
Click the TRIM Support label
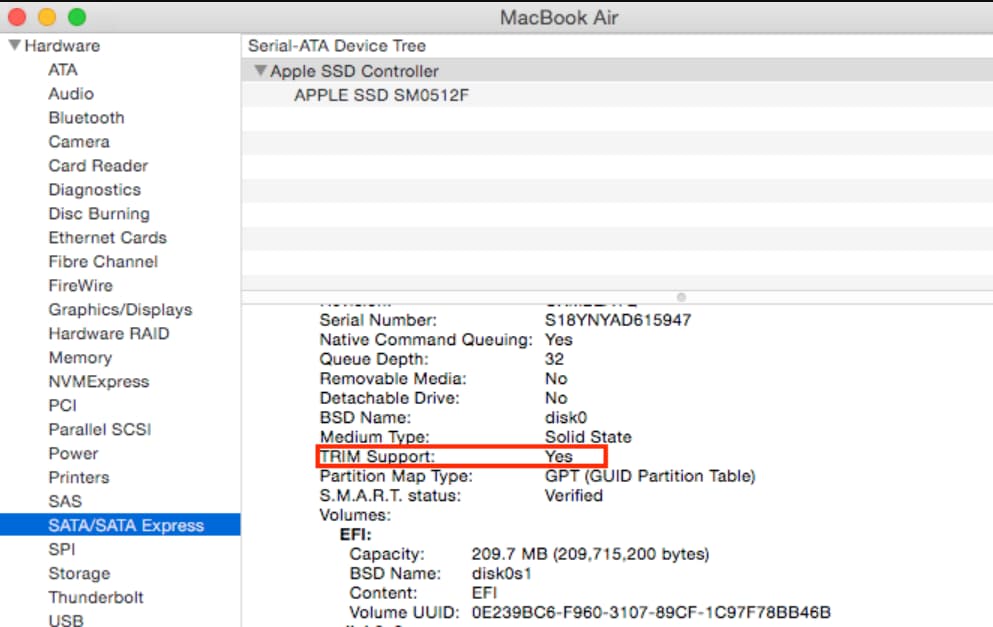pos(377,457)
